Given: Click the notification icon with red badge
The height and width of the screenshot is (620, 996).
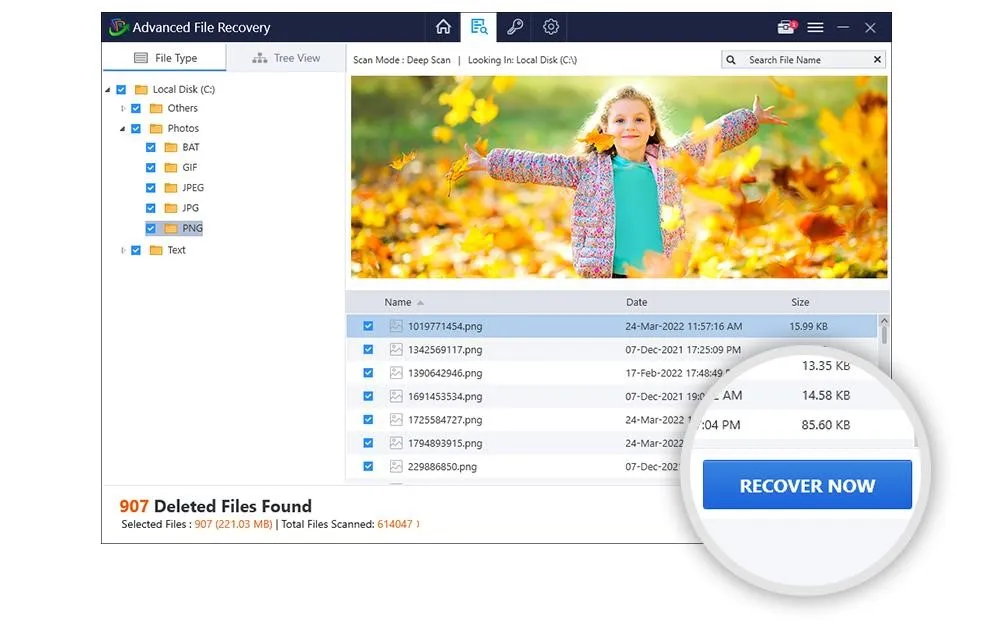Looking at the screenshot, I should pos(786,27).
